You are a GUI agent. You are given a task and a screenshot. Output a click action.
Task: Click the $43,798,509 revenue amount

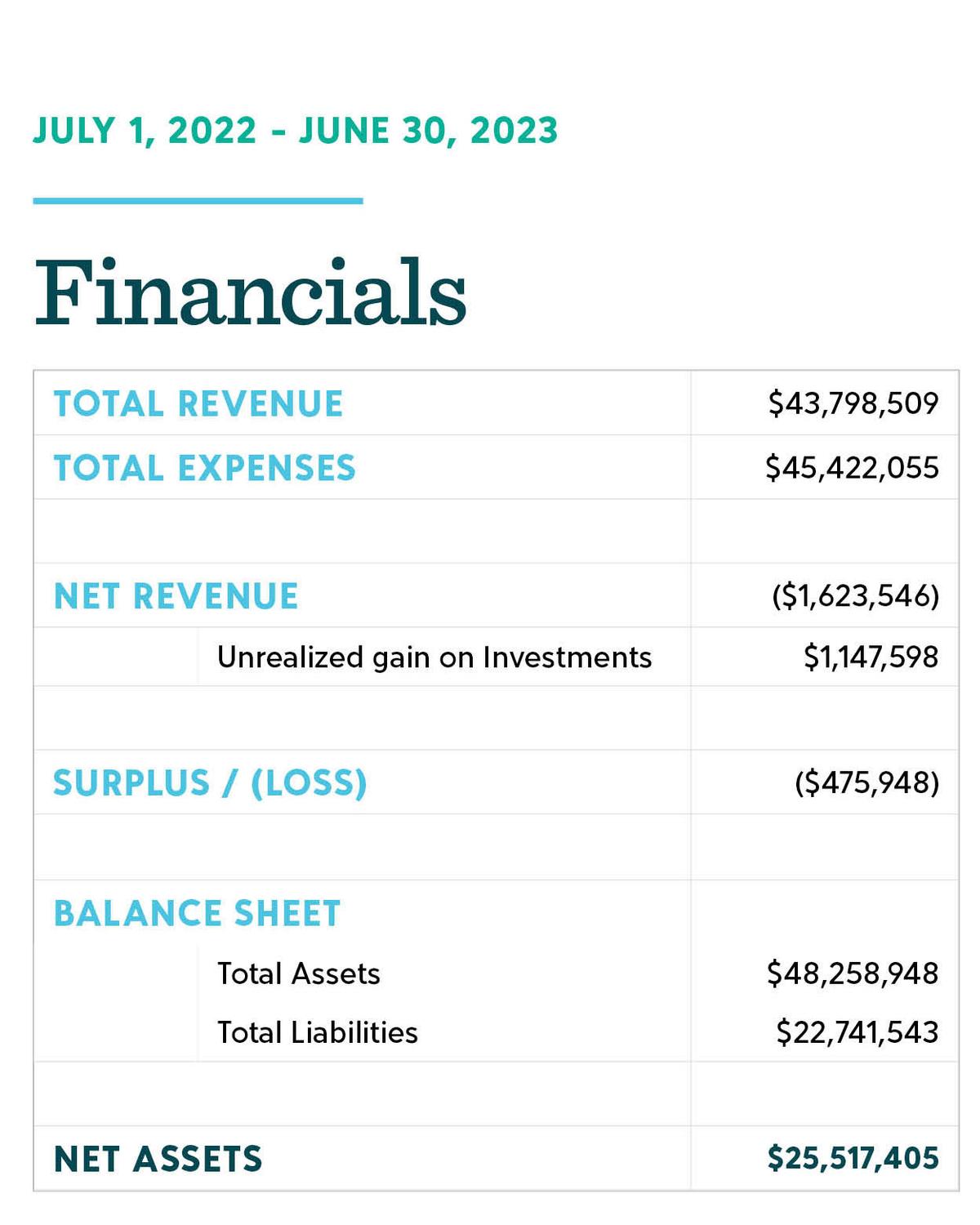tap(853, 403)
